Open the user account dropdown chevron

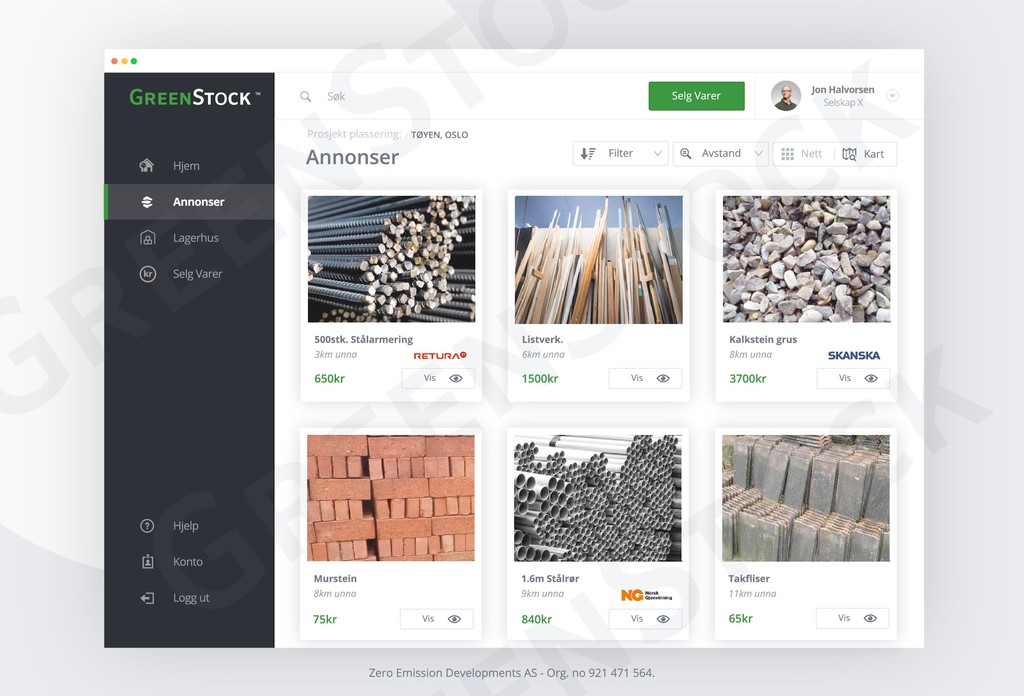click(x=892, y=96)
